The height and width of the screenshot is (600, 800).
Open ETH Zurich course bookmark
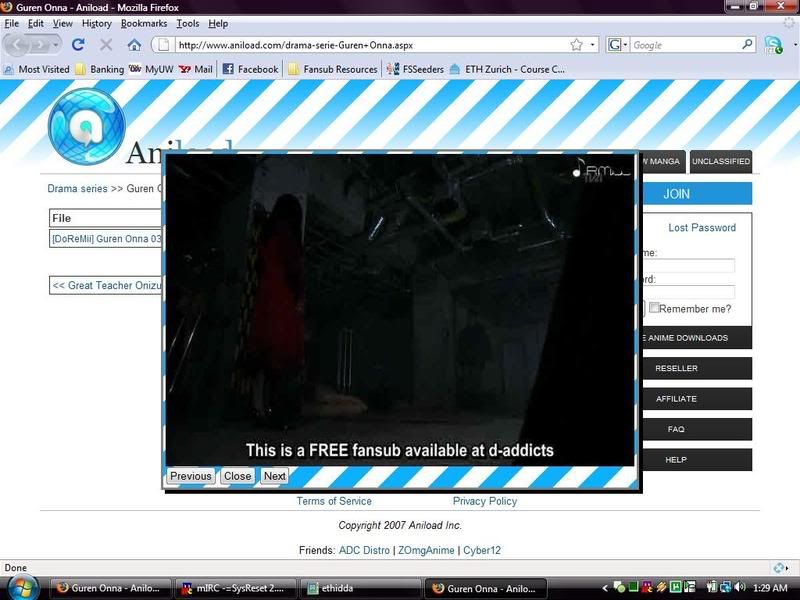point(507,69)
